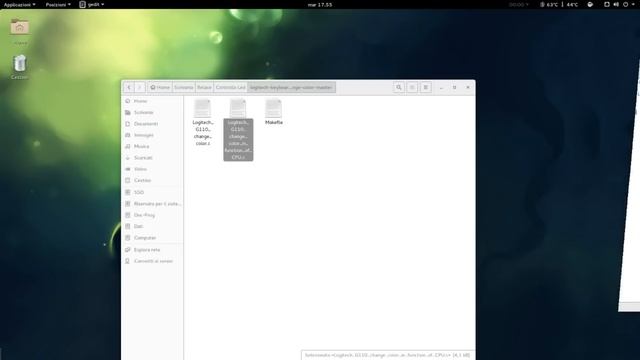Open Computer in the sidebar
This screenshot has height=360, width=640.
(x=153, y=238)
